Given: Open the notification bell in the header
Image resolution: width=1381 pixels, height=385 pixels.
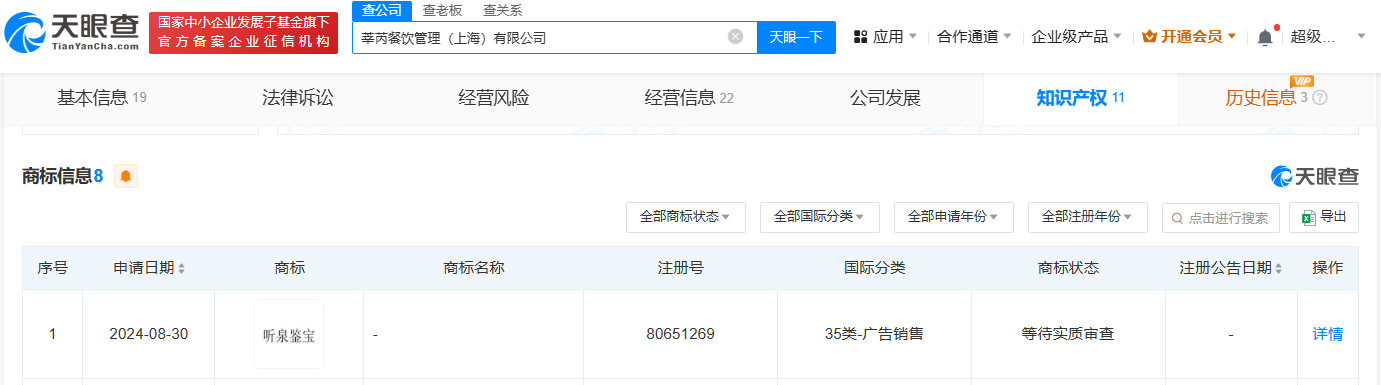Looking at the screenshot, I should [x=1265, y=37].
